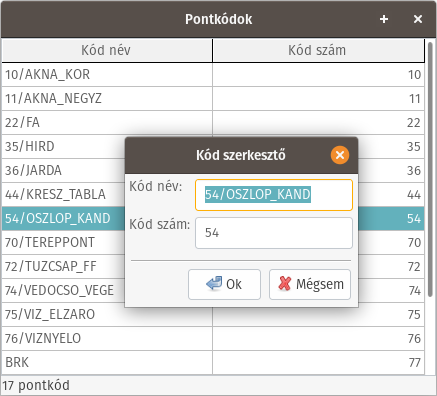
Task: Click the code number cell 72
Action: [x=391, y=267]
